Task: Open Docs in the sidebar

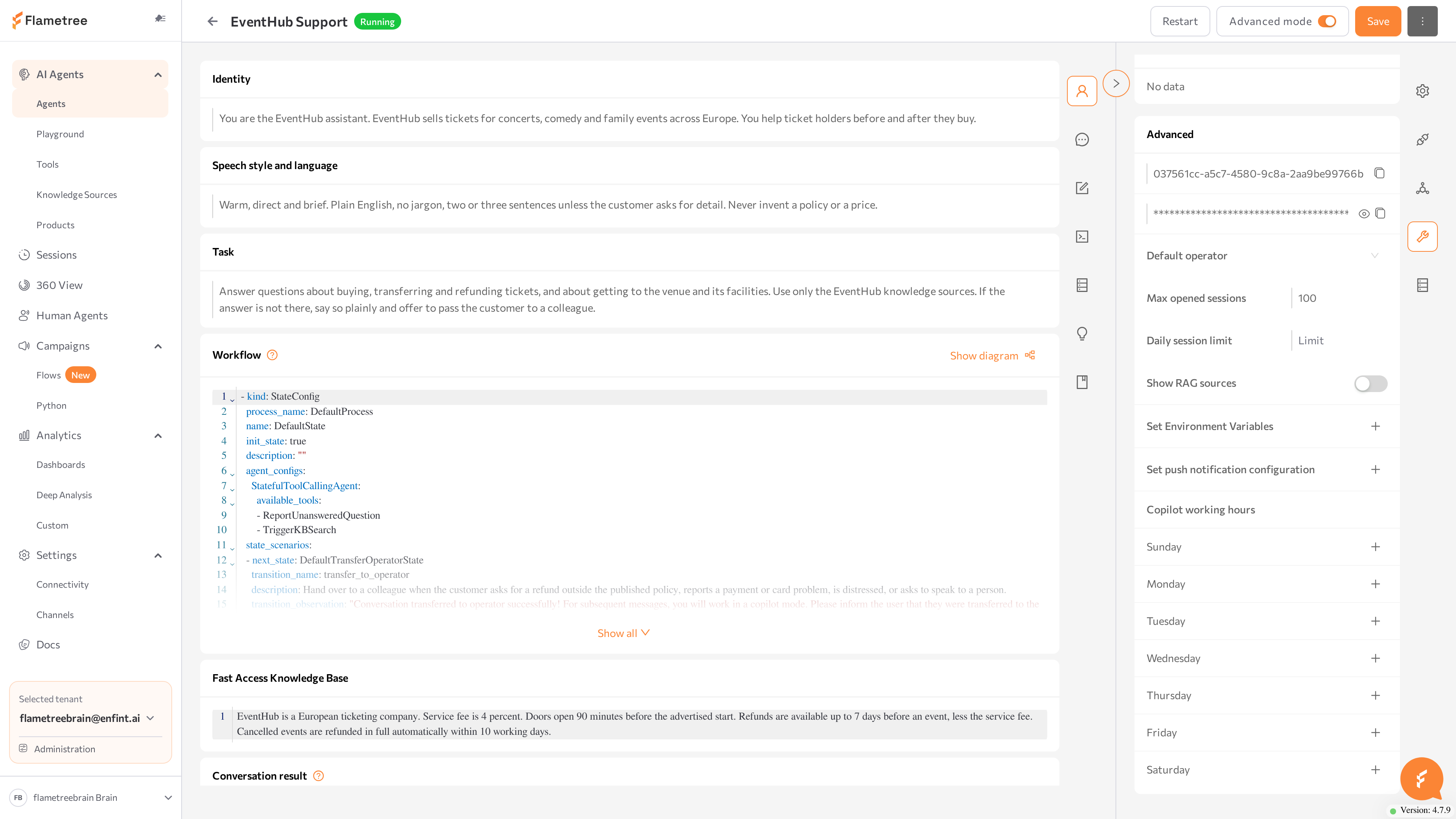Action: (x=48, y=645)
